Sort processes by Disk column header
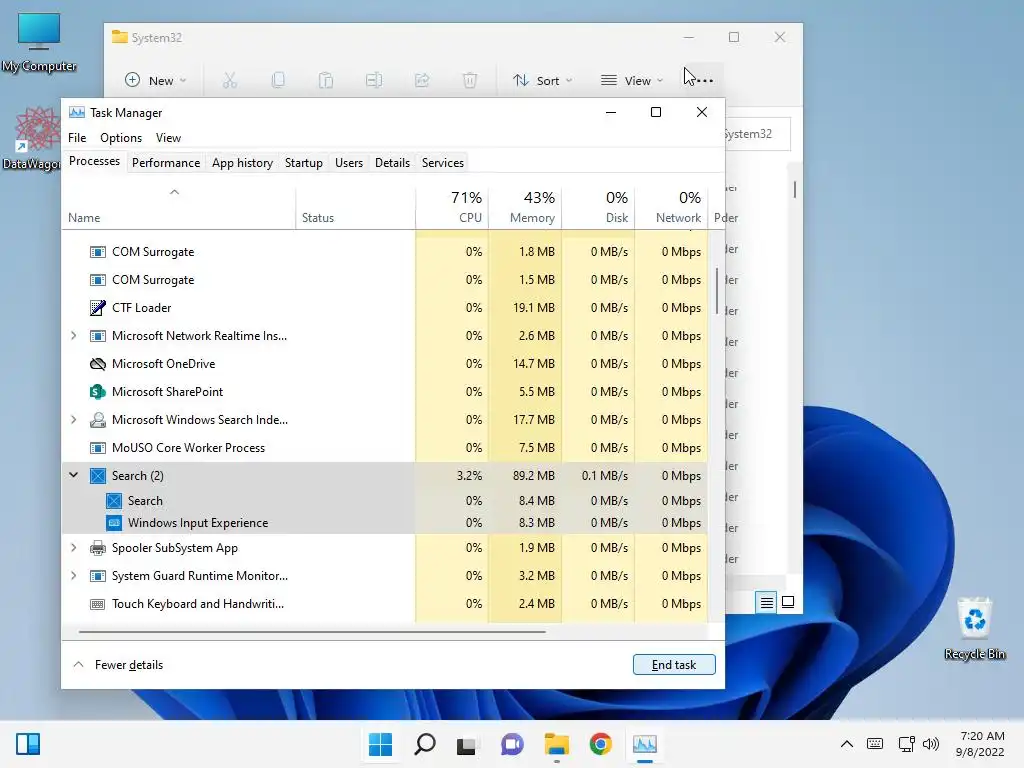The height and width of the screenshot is (768, 1024). (x=598, y=207)
